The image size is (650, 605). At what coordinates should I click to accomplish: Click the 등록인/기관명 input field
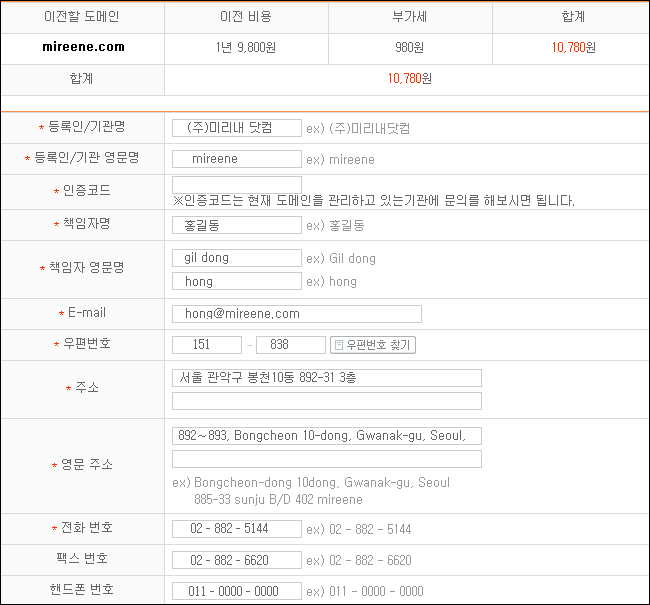[237, 128]
